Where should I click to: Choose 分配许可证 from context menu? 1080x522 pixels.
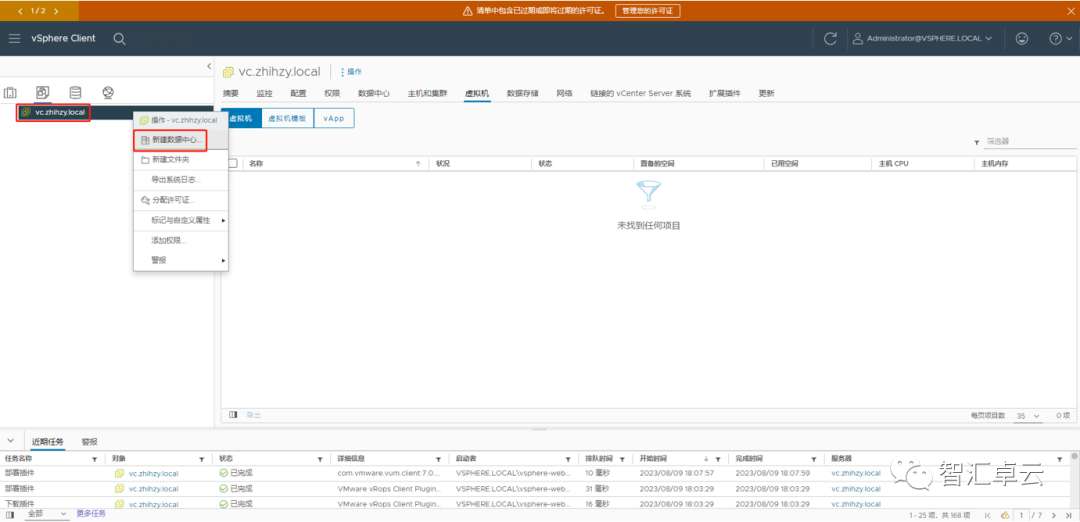coord(180,200)
